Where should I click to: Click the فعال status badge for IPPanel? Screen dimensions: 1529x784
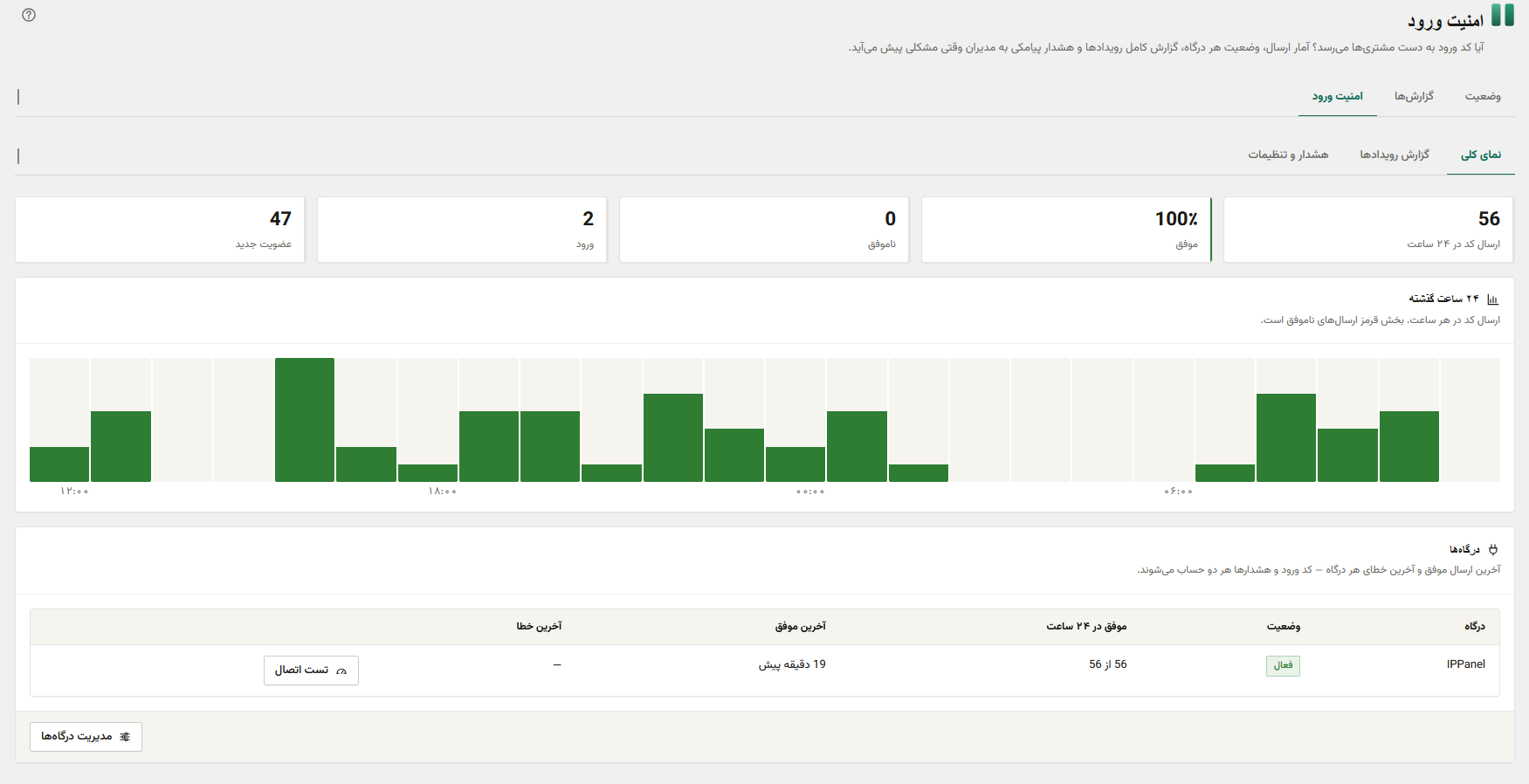1283,665
